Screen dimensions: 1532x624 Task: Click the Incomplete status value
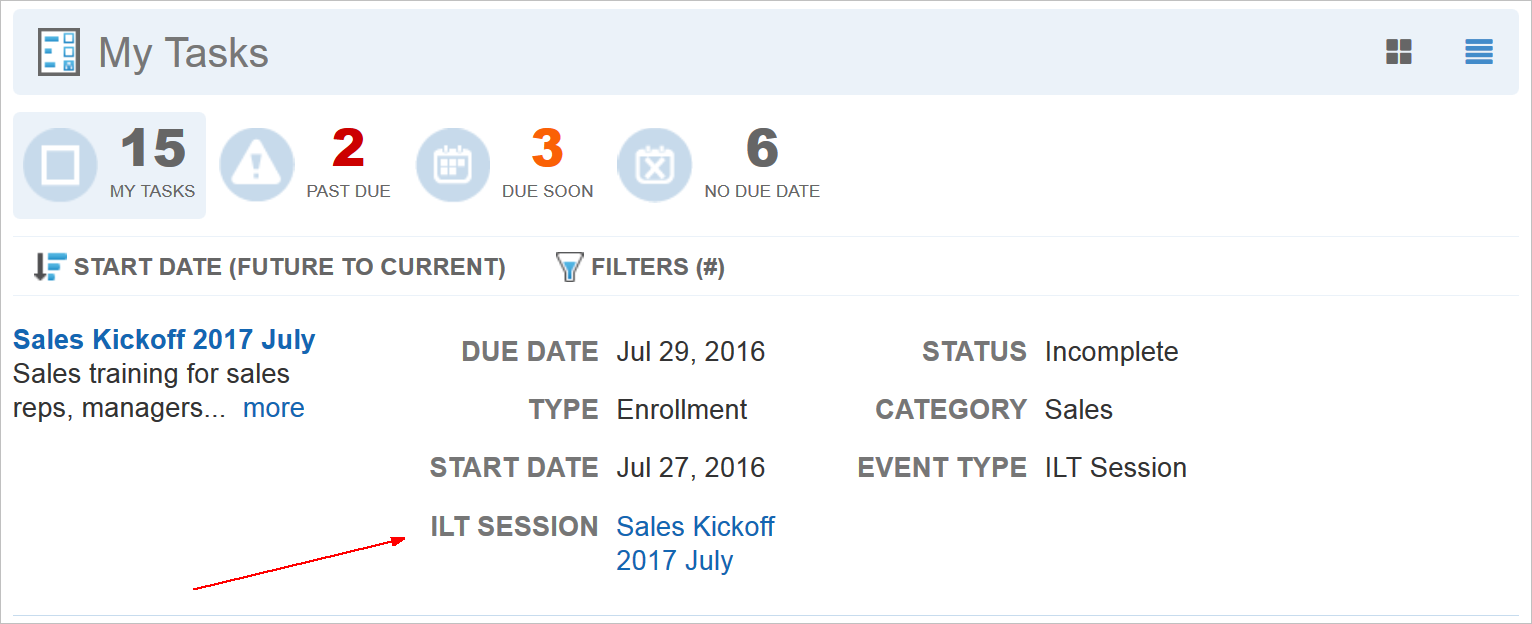point(1111,352)
